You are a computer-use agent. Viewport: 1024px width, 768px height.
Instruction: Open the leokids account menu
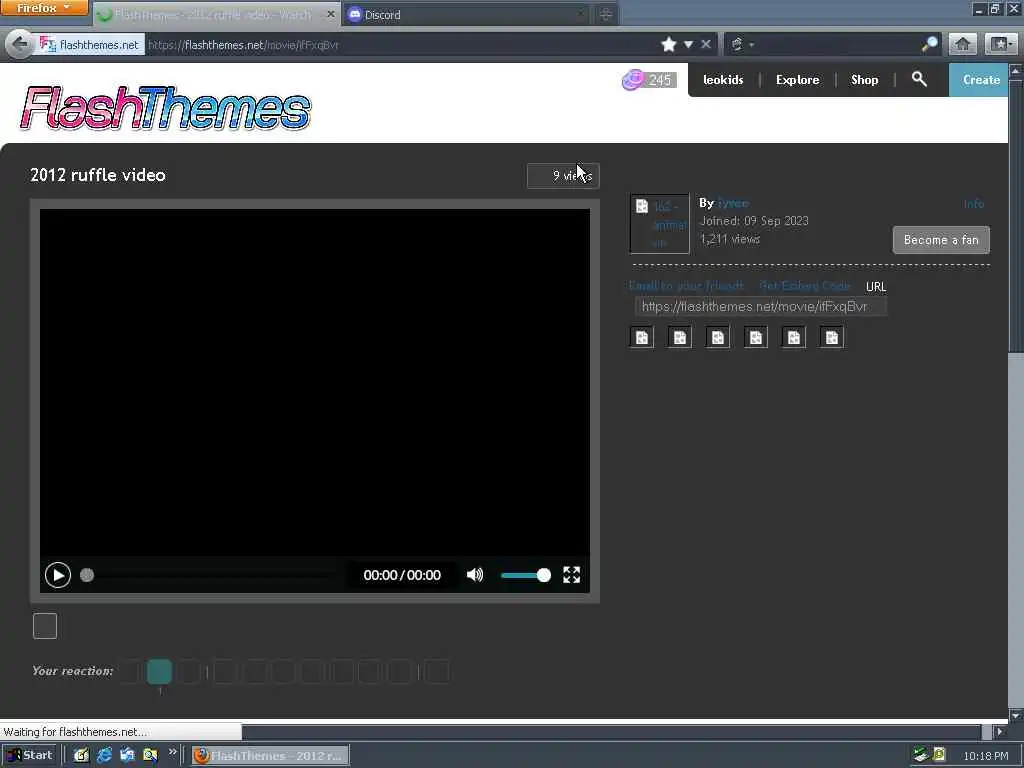[723, 80]
